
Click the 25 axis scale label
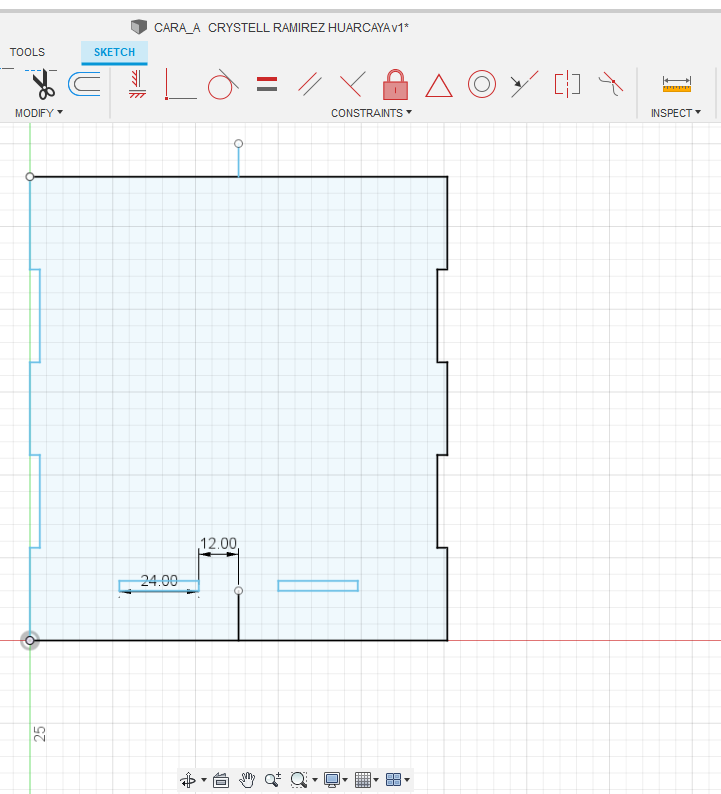tap(39, 734)
